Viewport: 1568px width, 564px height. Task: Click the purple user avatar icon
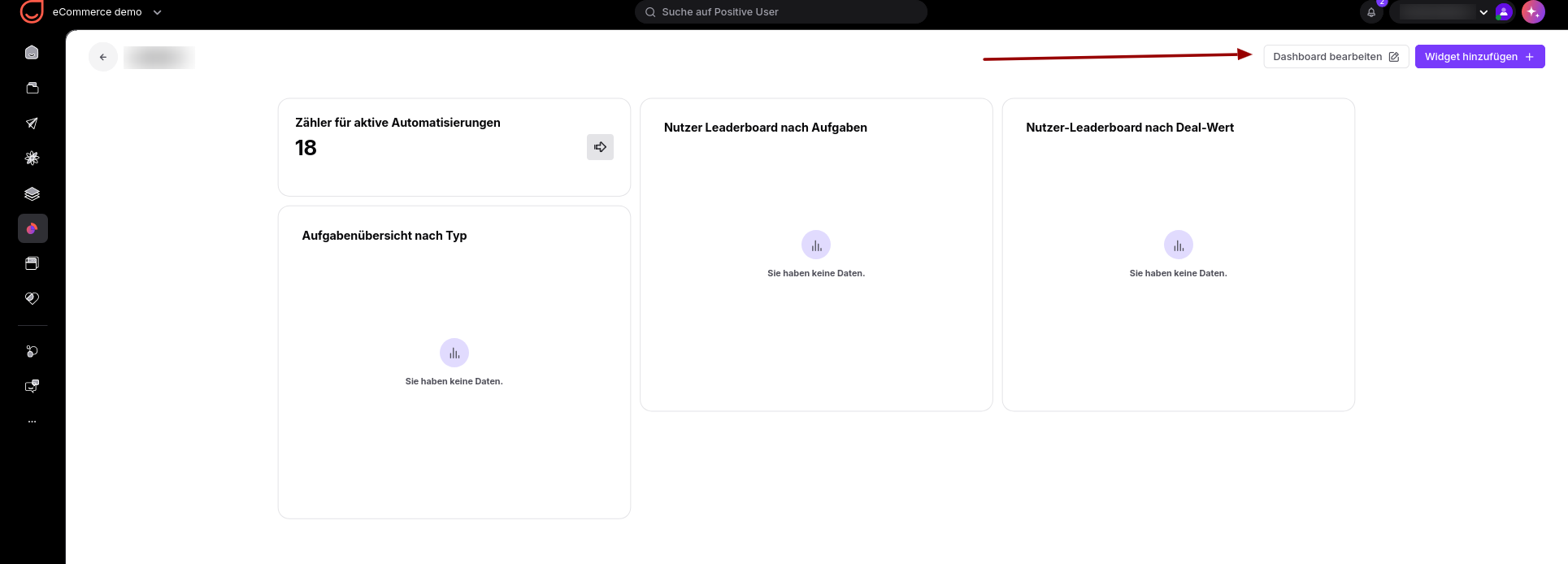1504,12
